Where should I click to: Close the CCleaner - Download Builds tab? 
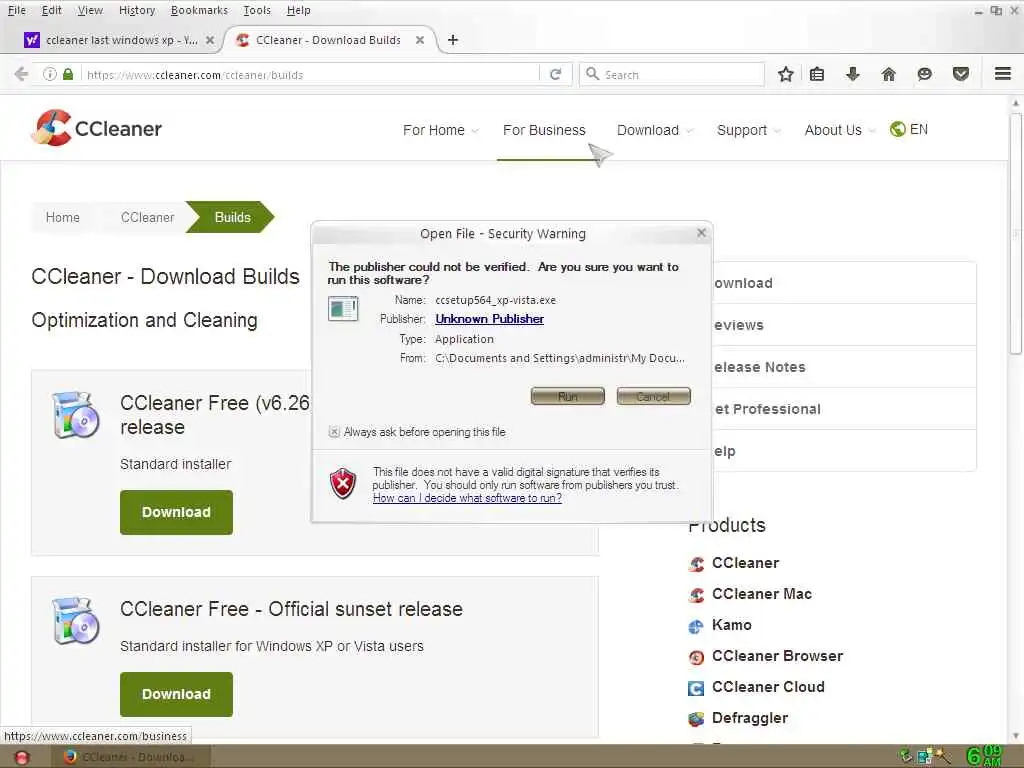pyautogui.click(x=420, y=40)
